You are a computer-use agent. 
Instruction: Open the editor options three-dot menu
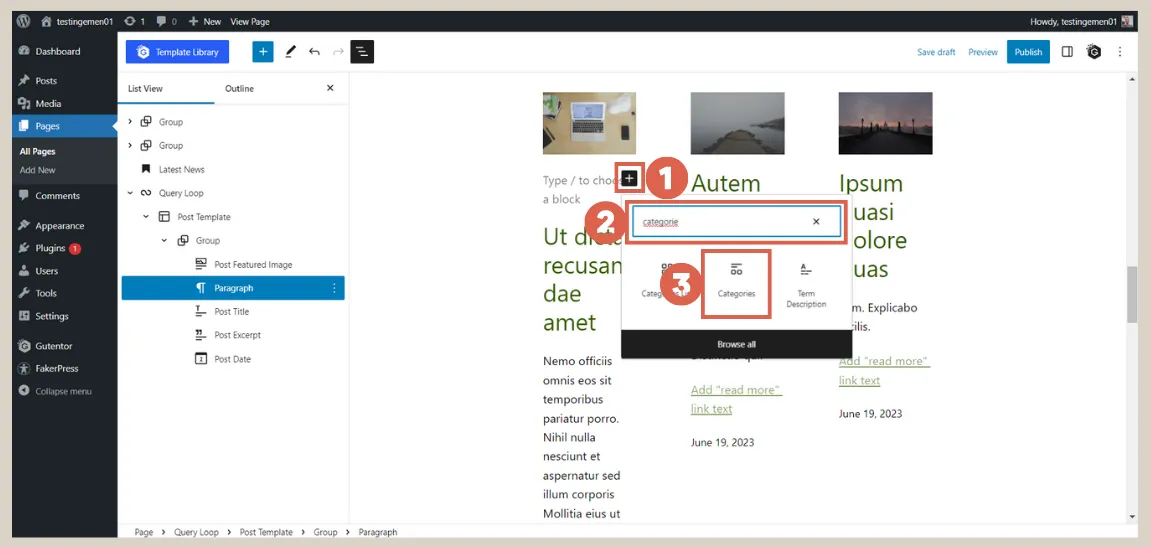(x=1120, y=51)
